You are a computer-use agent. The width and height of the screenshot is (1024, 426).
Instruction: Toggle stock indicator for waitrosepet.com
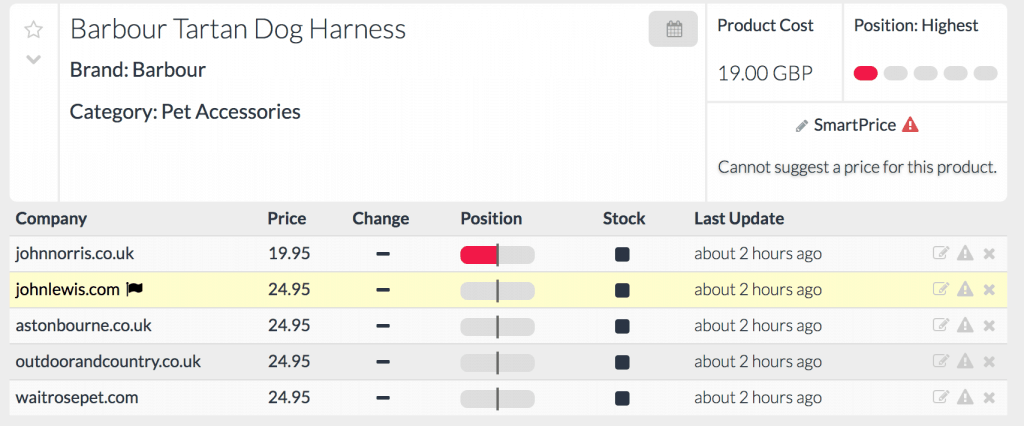(622, 398)
